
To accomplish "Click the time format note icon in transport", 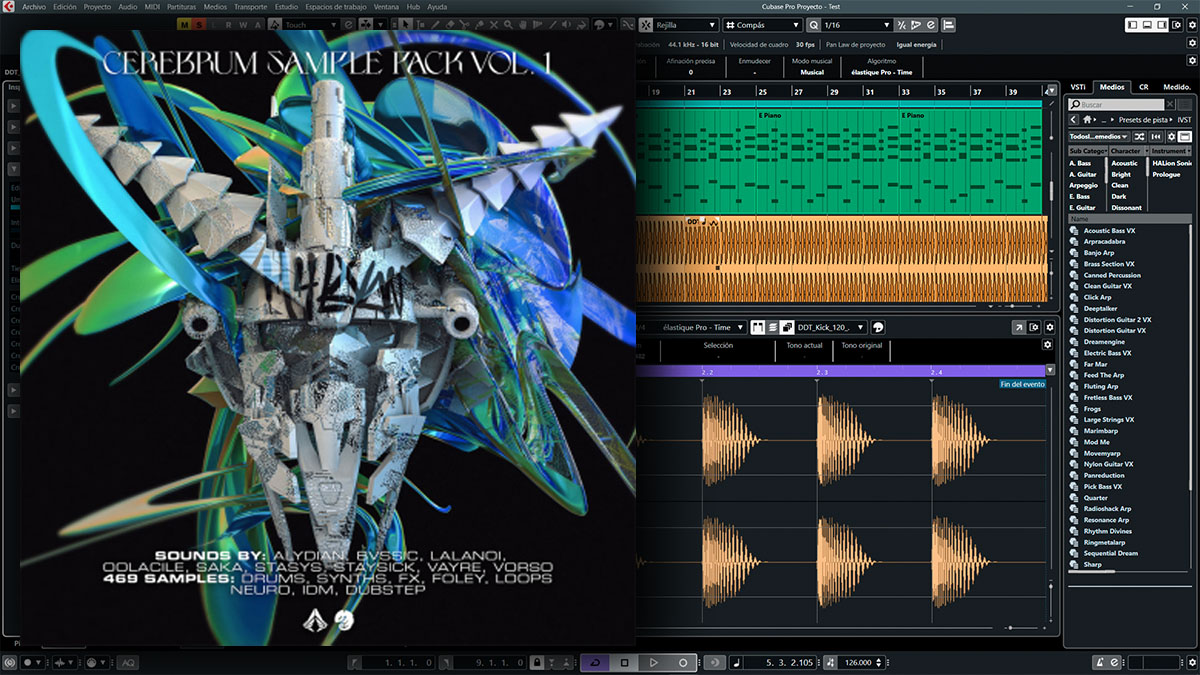I will 738,662.
